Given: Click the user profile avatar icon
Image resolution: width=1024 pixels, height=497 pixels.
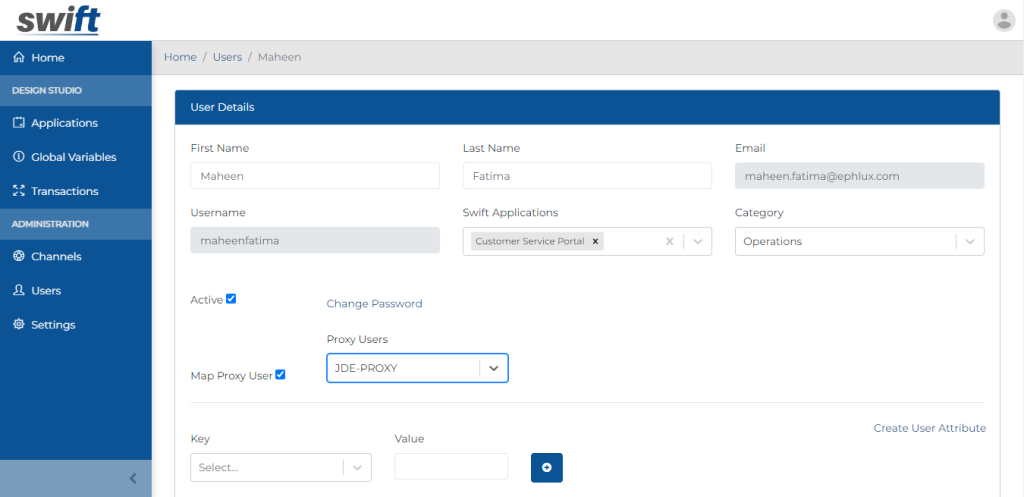Looking at the screenshot, I should (x=1003, y=20).
